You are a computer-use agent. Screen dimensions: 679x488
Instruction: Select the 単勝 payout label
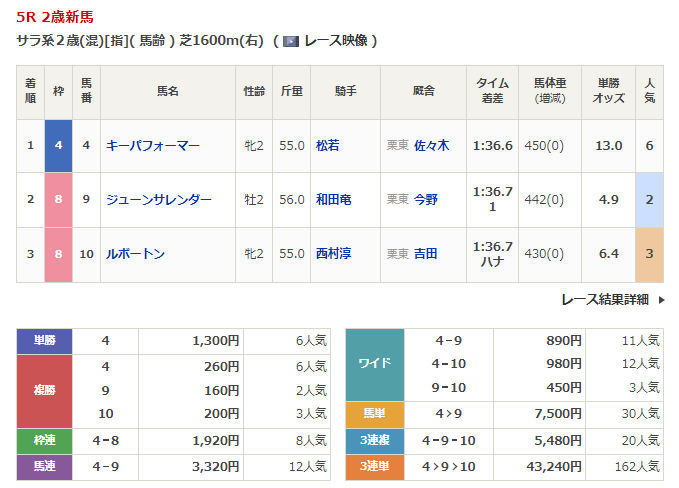point(45,341)
